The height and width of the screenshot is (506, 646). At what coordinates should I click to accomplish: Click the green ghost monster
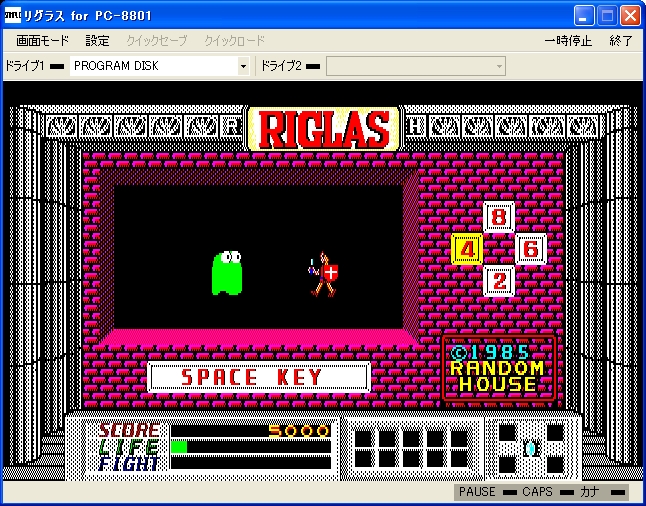point(227,273)
